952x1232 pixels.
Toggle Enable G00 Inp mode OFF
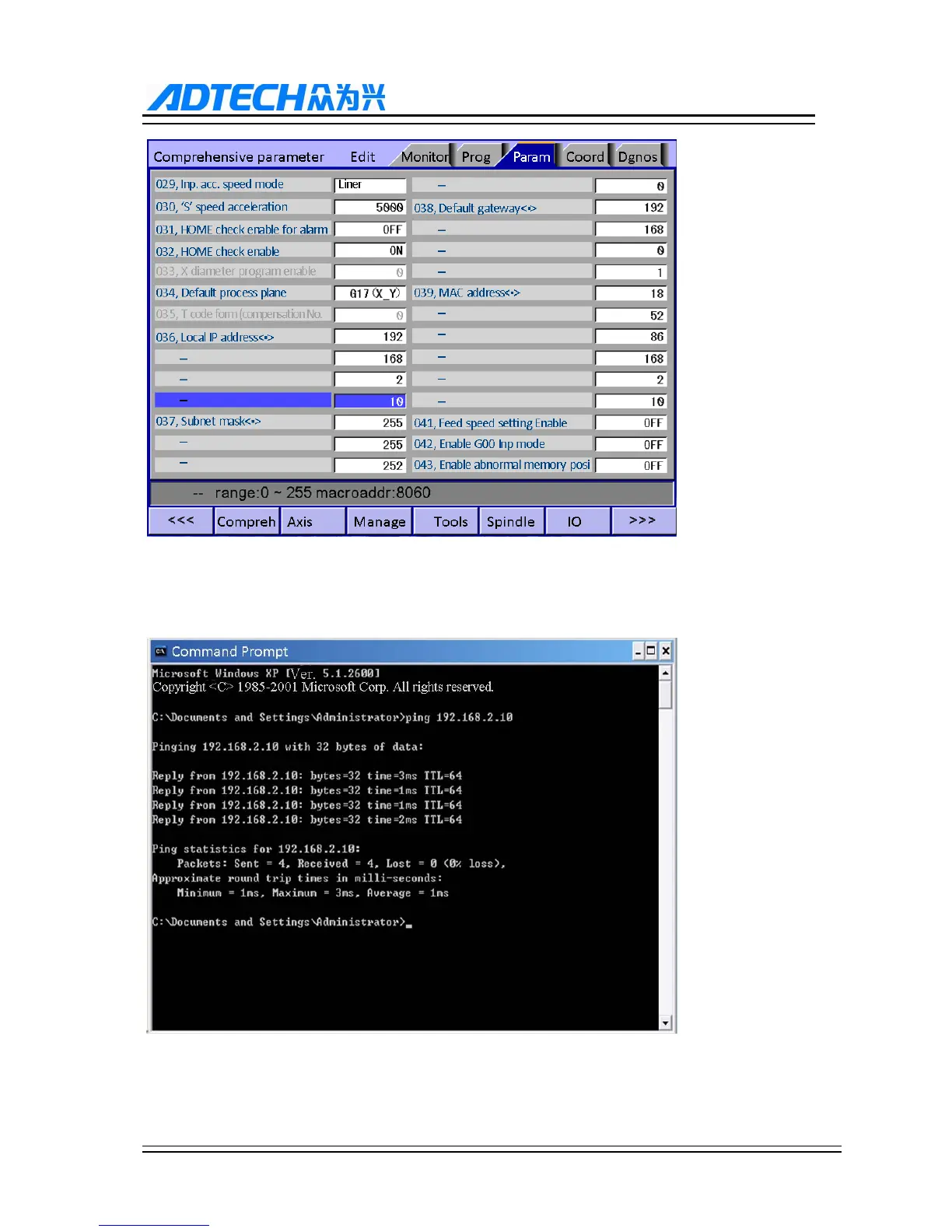(x=631, y=444)
